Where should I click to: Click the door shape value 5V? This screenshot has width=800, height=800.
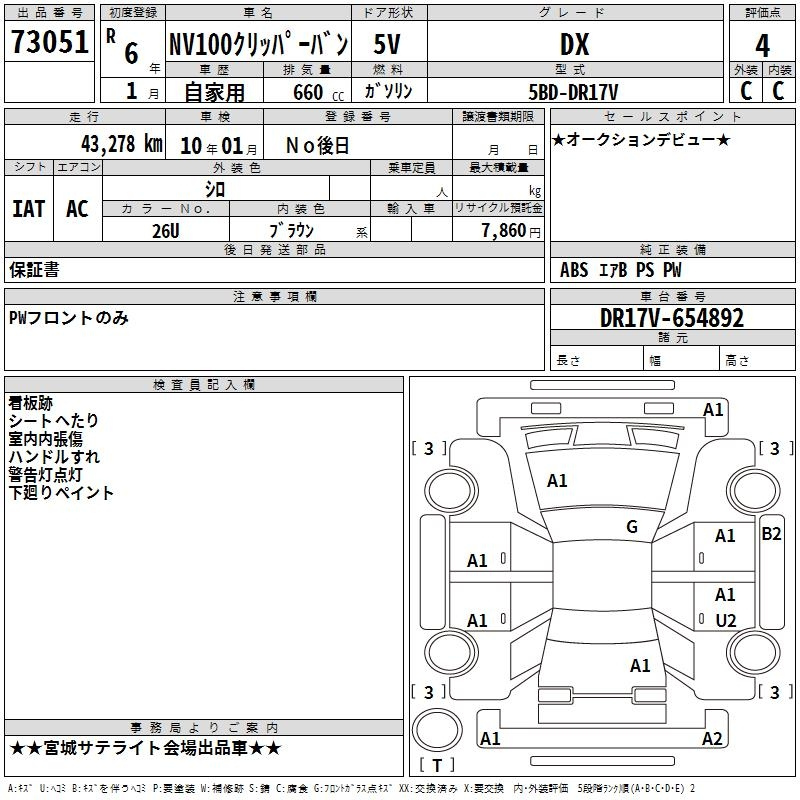[387, 44]
